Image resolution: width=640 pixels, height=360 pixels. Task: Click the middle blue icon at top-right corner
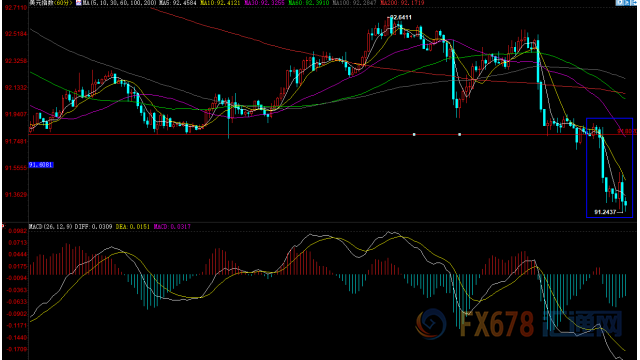pos(626,2)
